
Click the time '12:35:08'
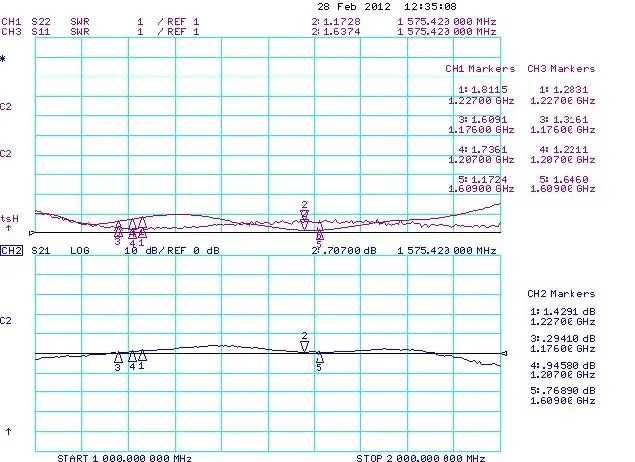[430, 6]
